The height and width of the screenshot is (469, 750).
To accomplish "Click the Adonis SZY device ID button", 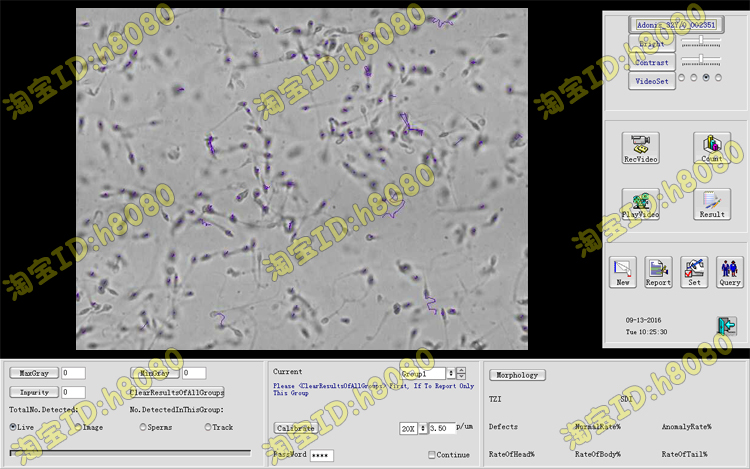I will pyautogui.click(x=676, y=25).
